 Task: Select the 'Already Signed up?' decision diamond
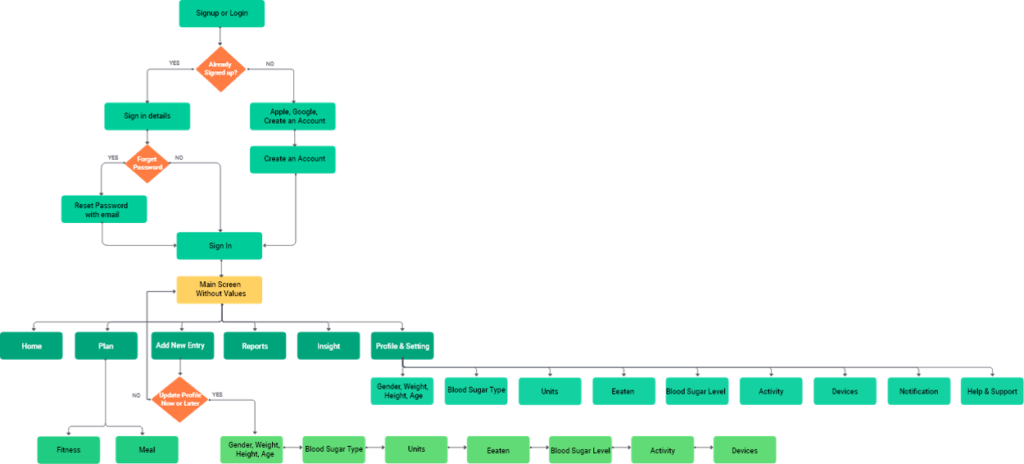[221, 69]
